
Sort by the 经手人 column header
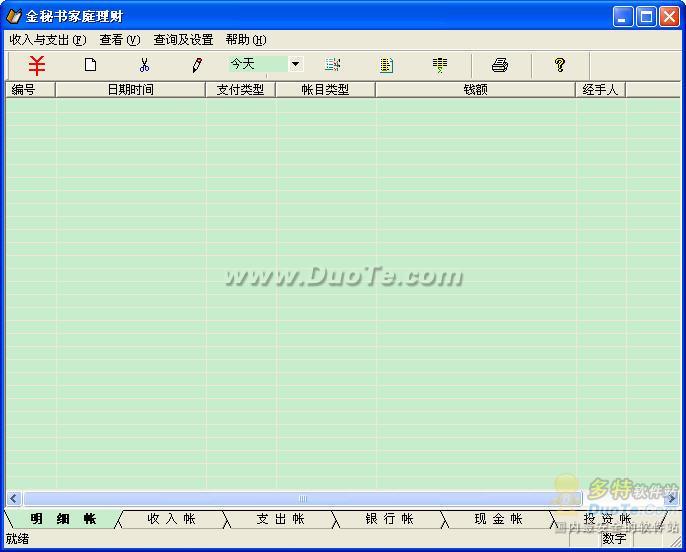(x=600, y=90)
